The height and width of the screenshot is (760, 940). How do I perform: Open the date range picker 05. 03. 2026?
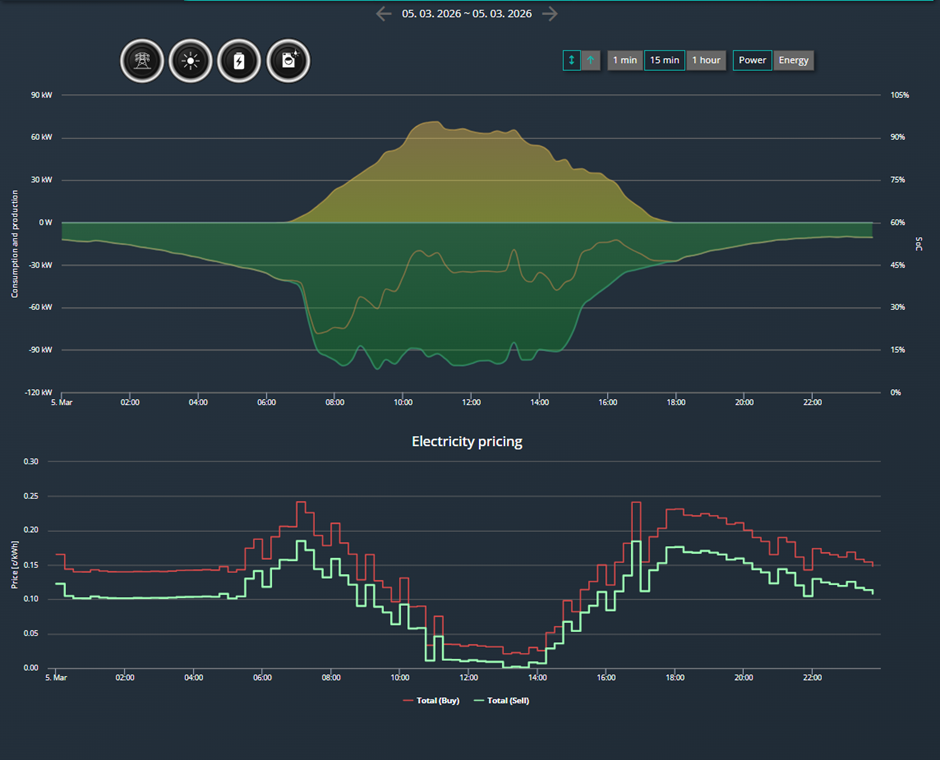466,13
